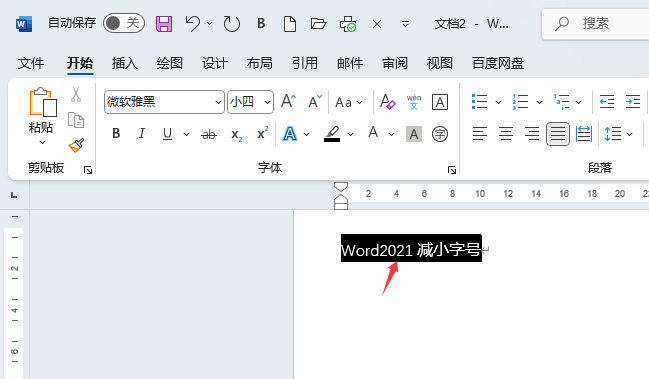This screenshot has width=649, height=379.
Task: Open clipboard pane dialog launcher
Action: tap(88, 170)
